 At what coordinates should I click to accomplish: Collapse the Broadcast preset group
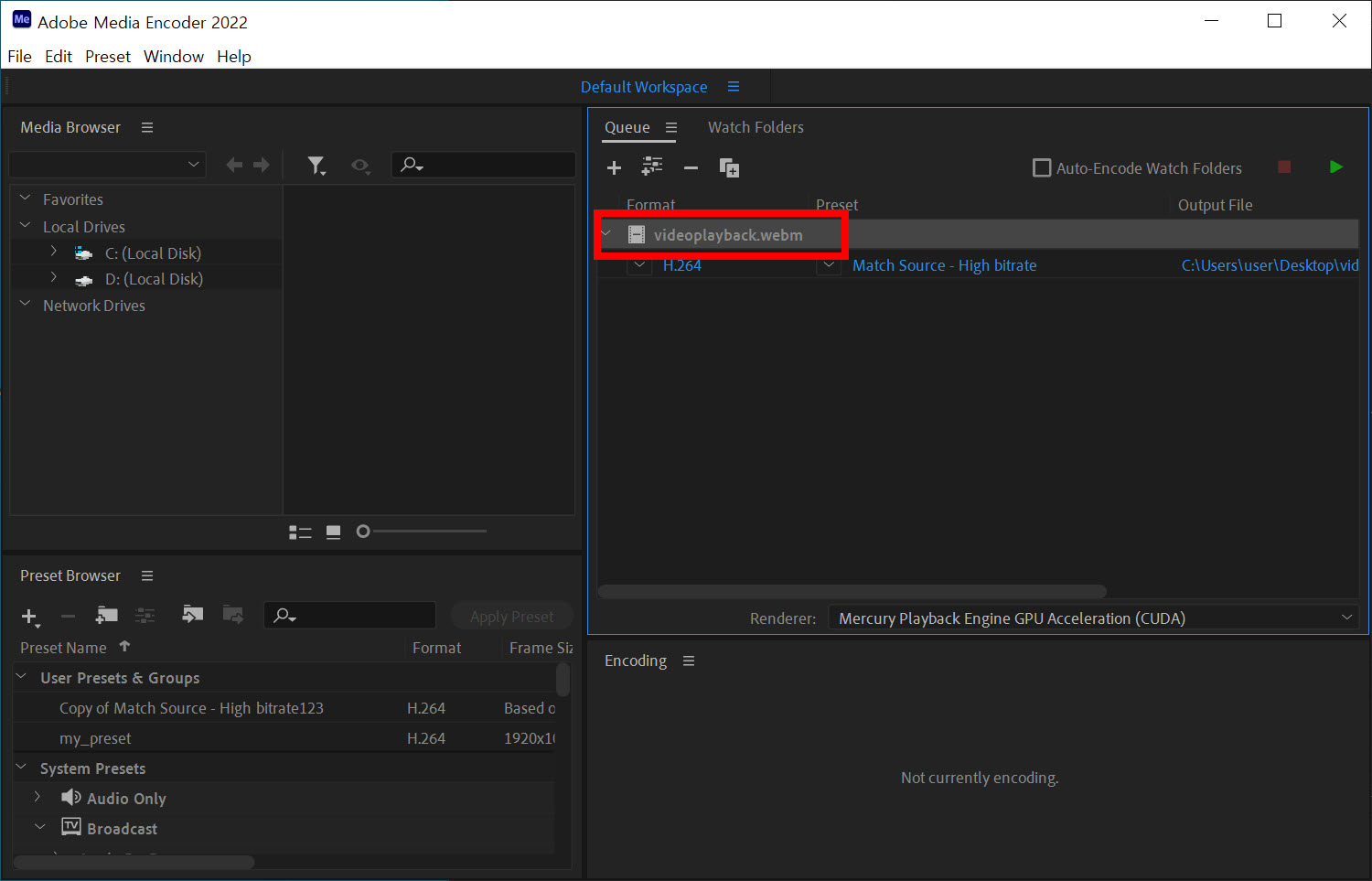click(39, 827)
